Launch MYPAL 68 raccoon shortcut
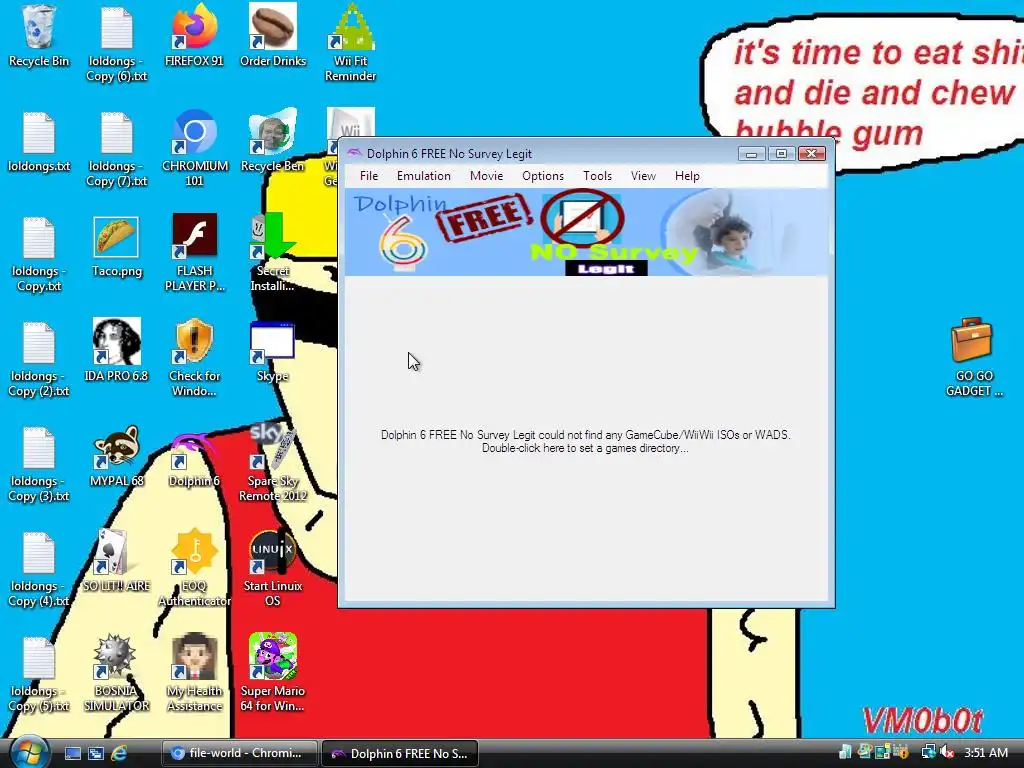 [117, 456]
